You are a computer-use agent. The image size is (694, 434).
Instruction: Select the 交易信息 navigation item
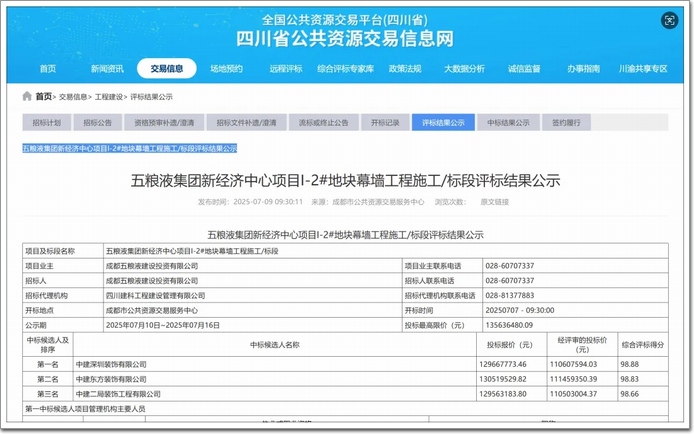click(167, 69)
